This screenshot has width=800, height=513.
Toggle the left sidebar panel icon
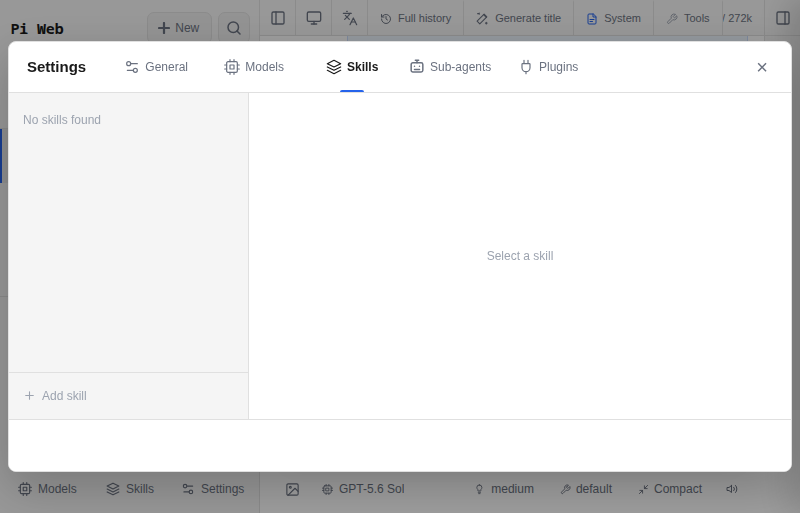pyautogui.click(x=278, y=18)
